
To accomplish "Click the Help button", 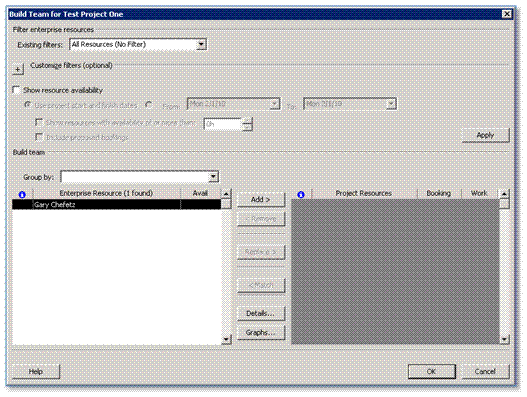I will [x=36, y=371].
